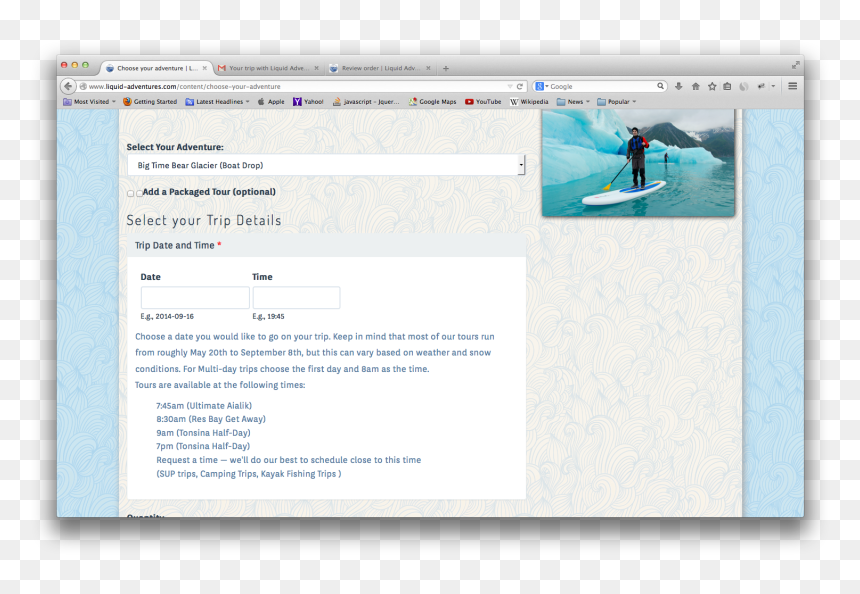Click the 7:45am (Ultimate Aialik) line
Image resolution: width=860 pixels, height=594 pixels.
204,406
